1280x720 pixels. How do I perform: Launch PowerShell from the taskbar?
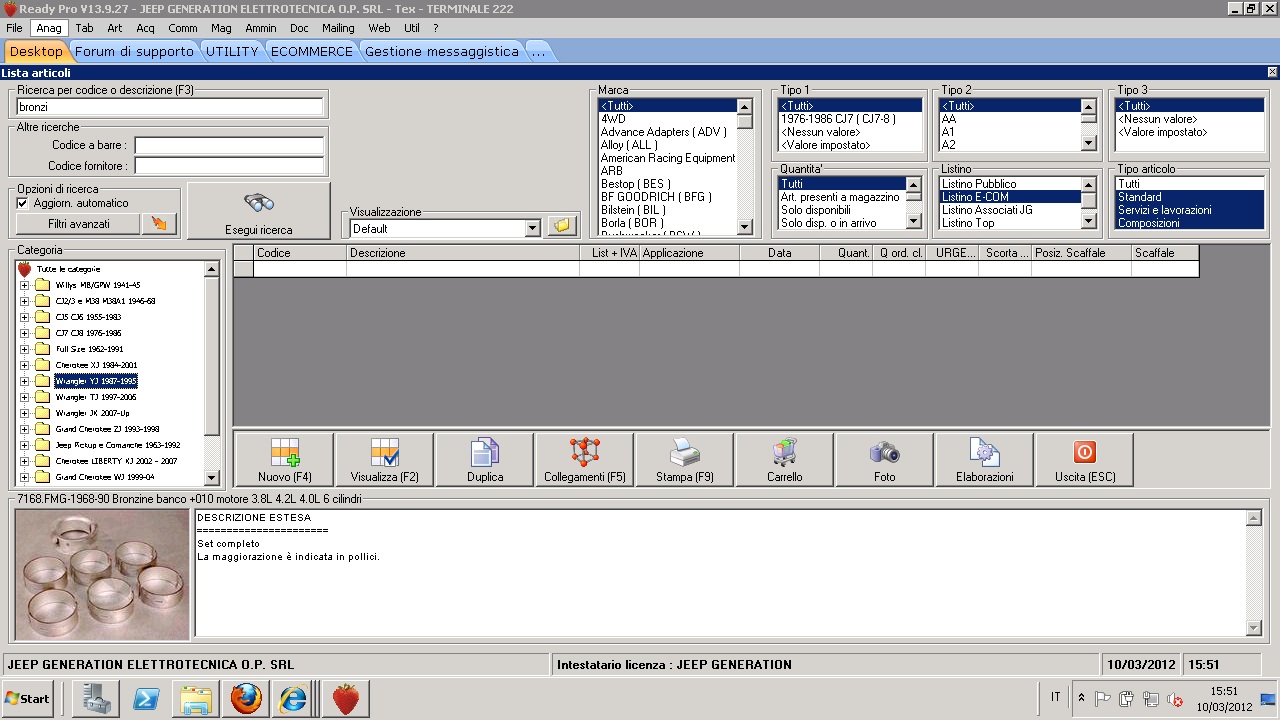point(147,698)
